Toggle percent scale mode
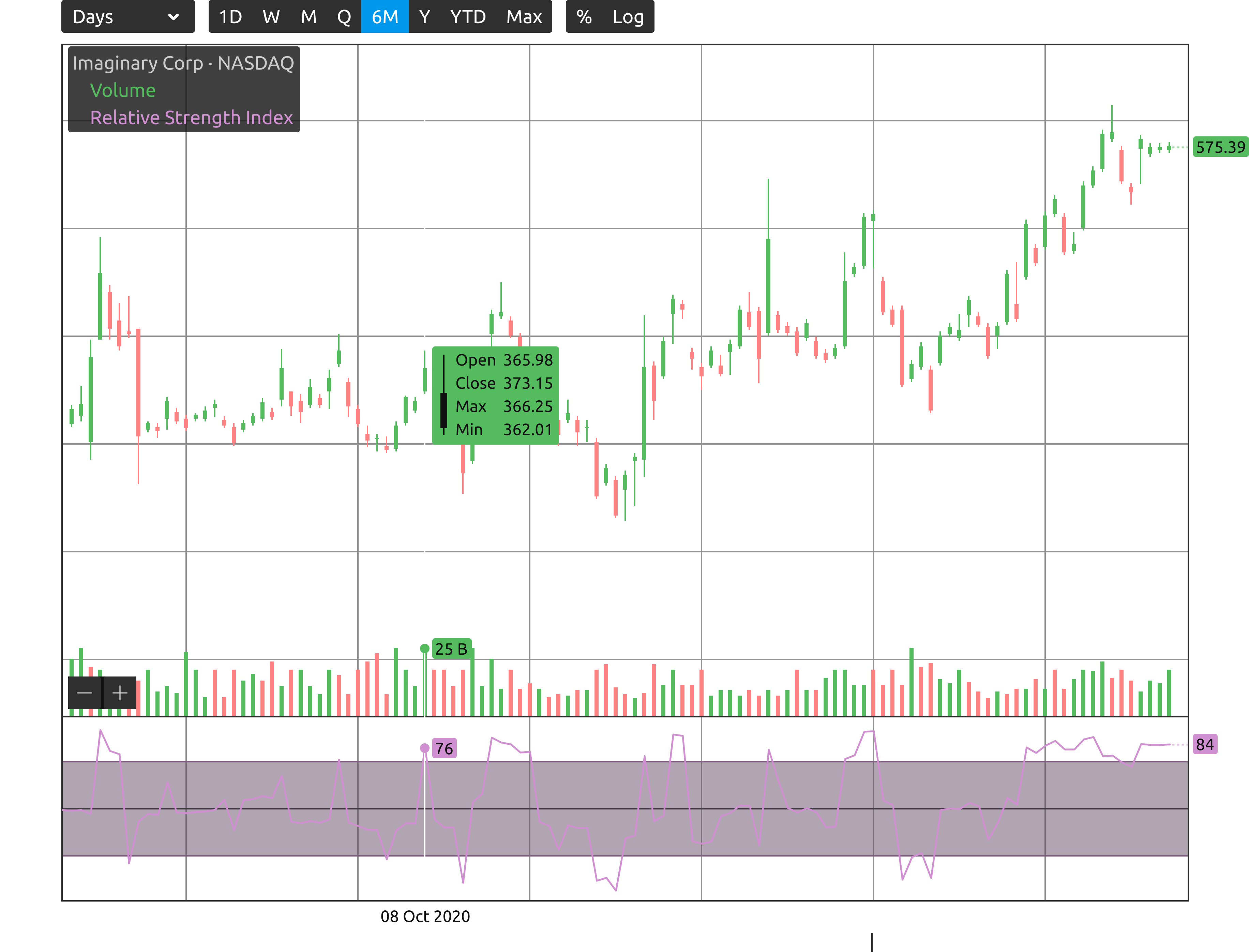 (x=584, y=17)
